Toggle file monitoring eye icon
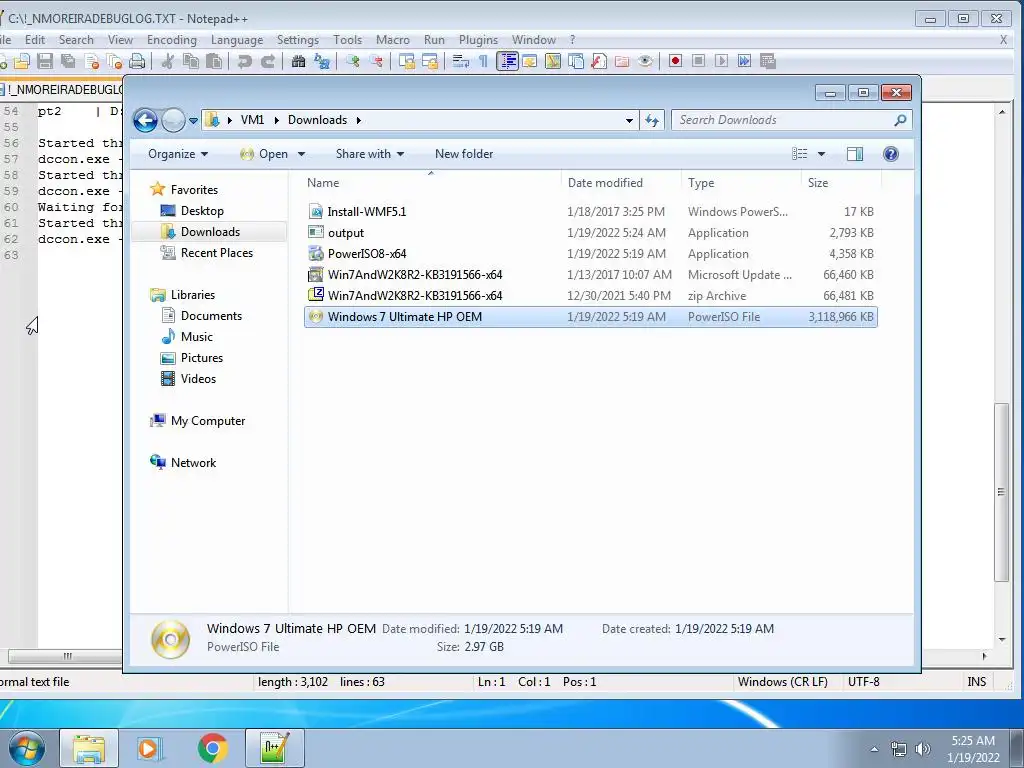This screenshot has width=1024, height=768. pos(645,61)
